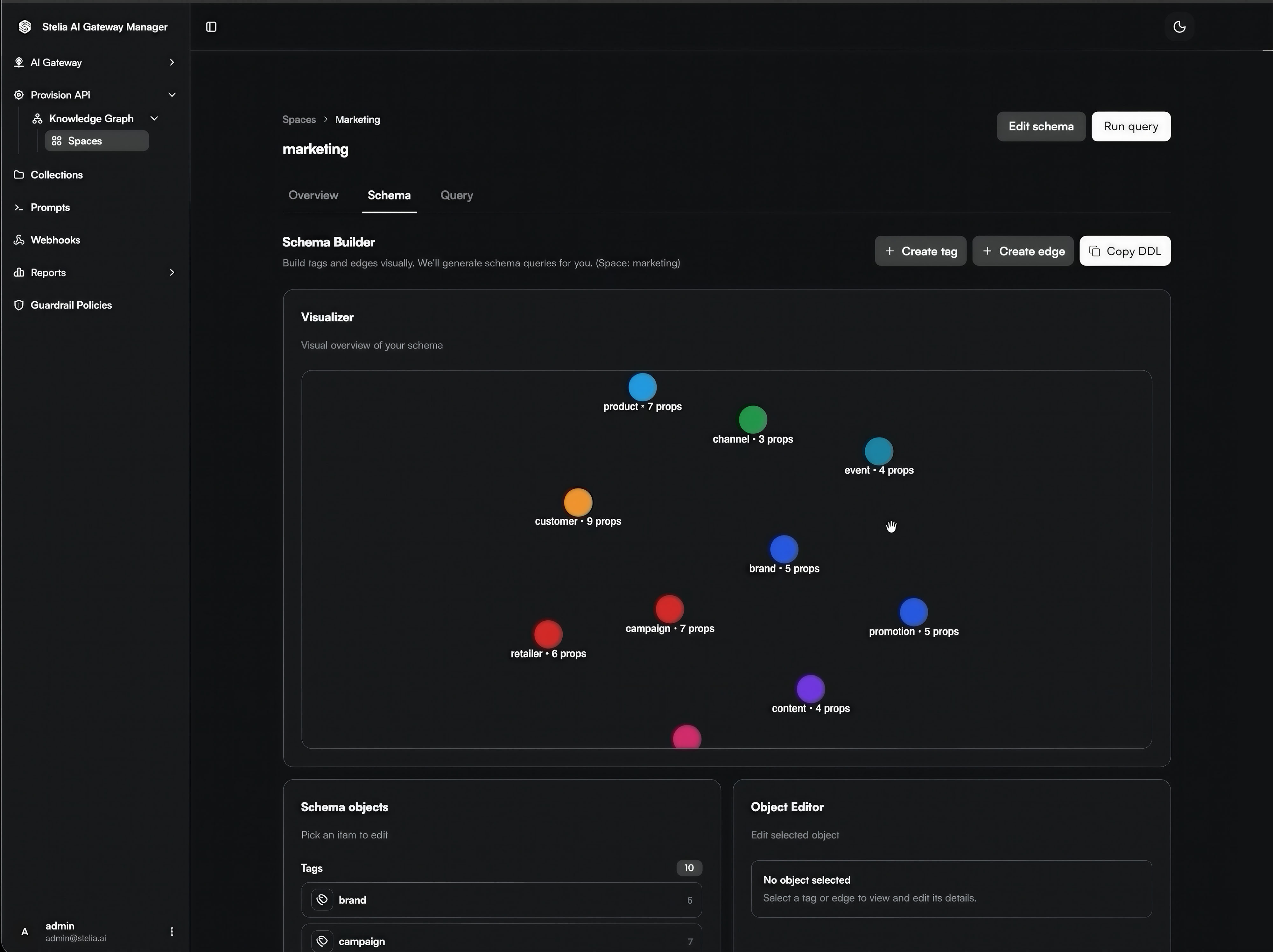Click the Webhooks icon

[x=19, y=240]
